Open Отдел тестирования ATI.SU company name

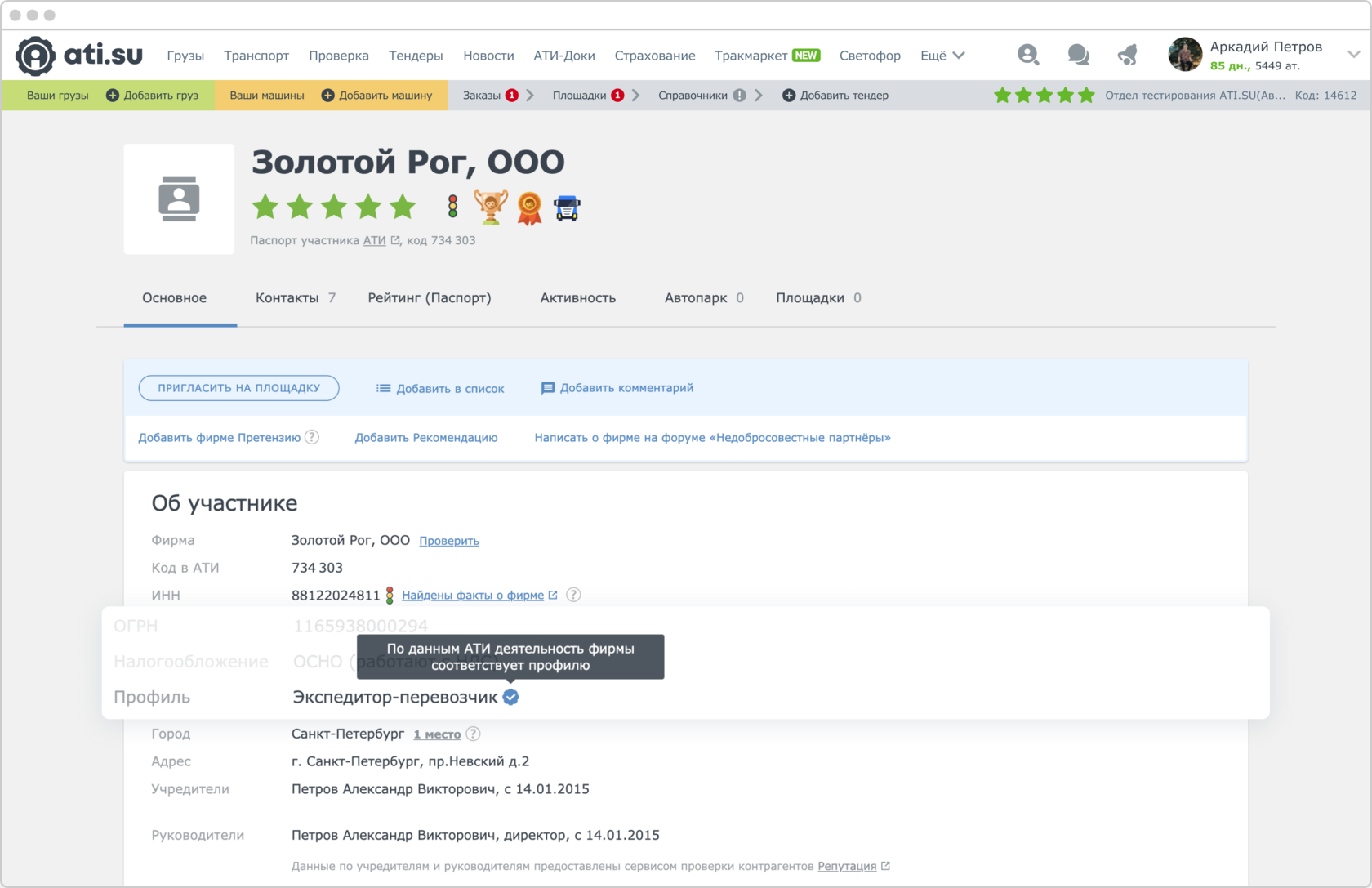1195,96
